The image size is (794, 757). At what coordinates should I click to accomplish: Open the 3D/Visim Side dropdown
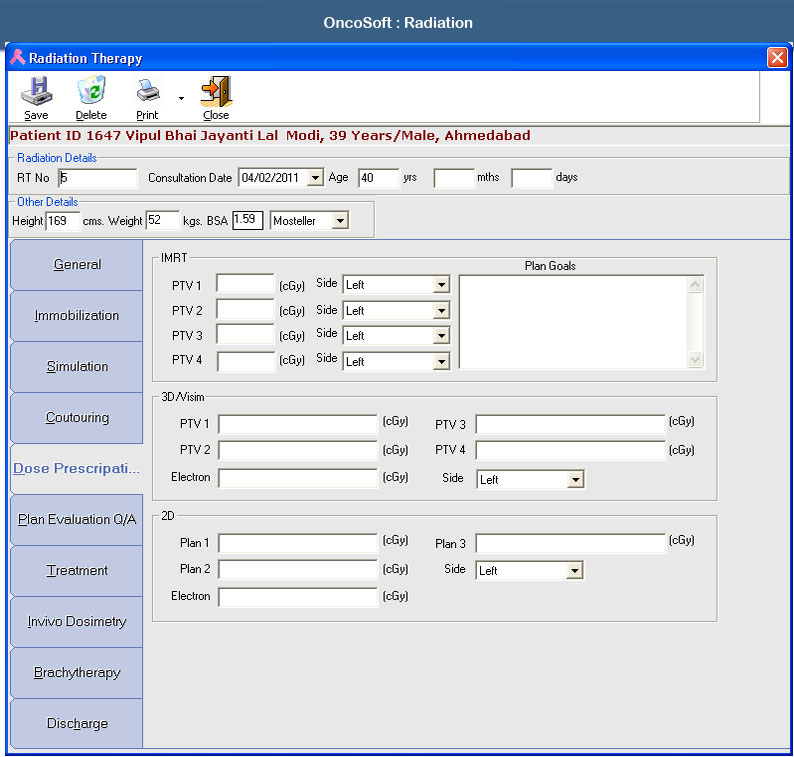pos(575,480)
